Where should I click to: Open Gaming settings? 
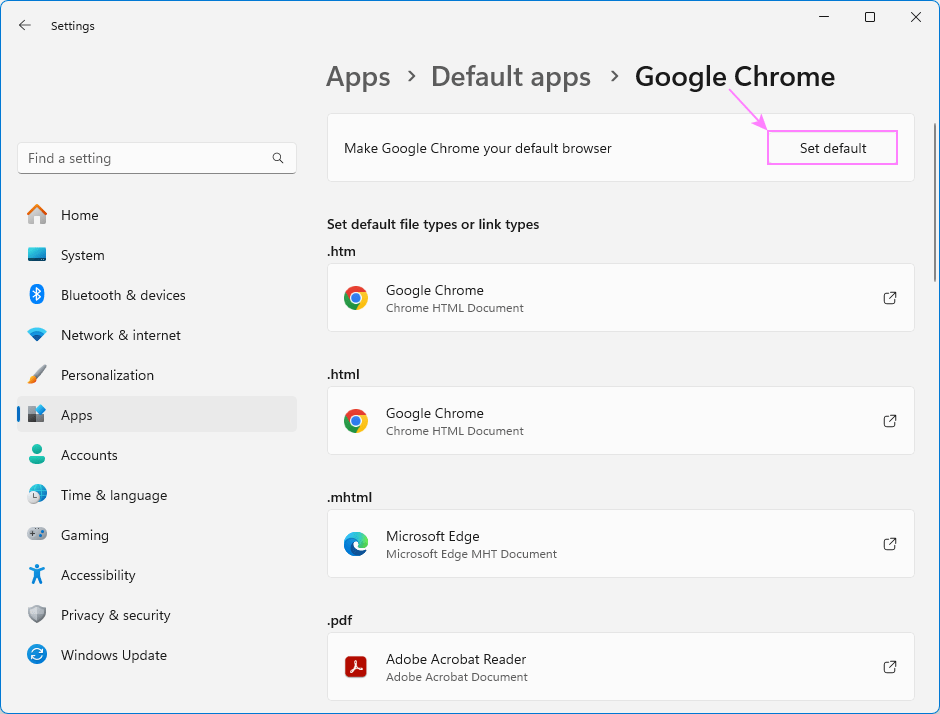(x=156, y=535)
